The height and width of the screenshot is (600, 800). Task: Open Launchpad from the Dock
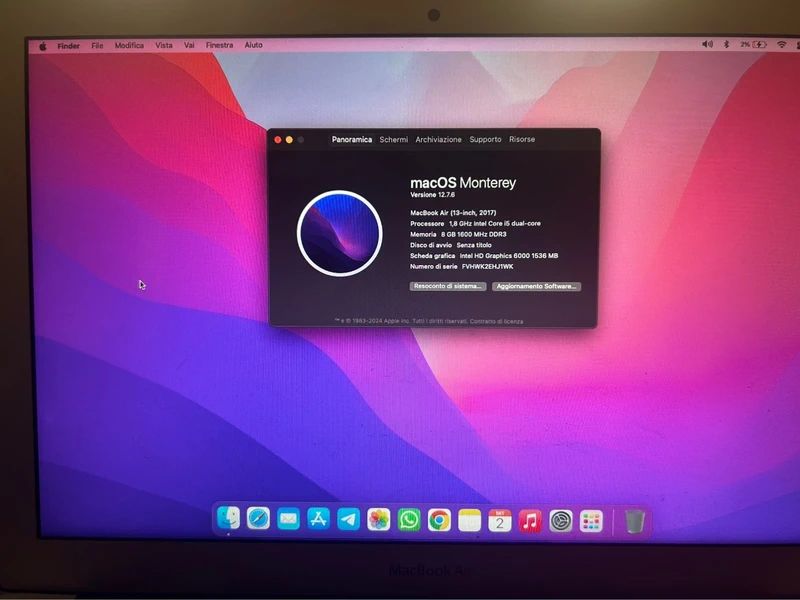pyautogui.click(x=591, y=522)
